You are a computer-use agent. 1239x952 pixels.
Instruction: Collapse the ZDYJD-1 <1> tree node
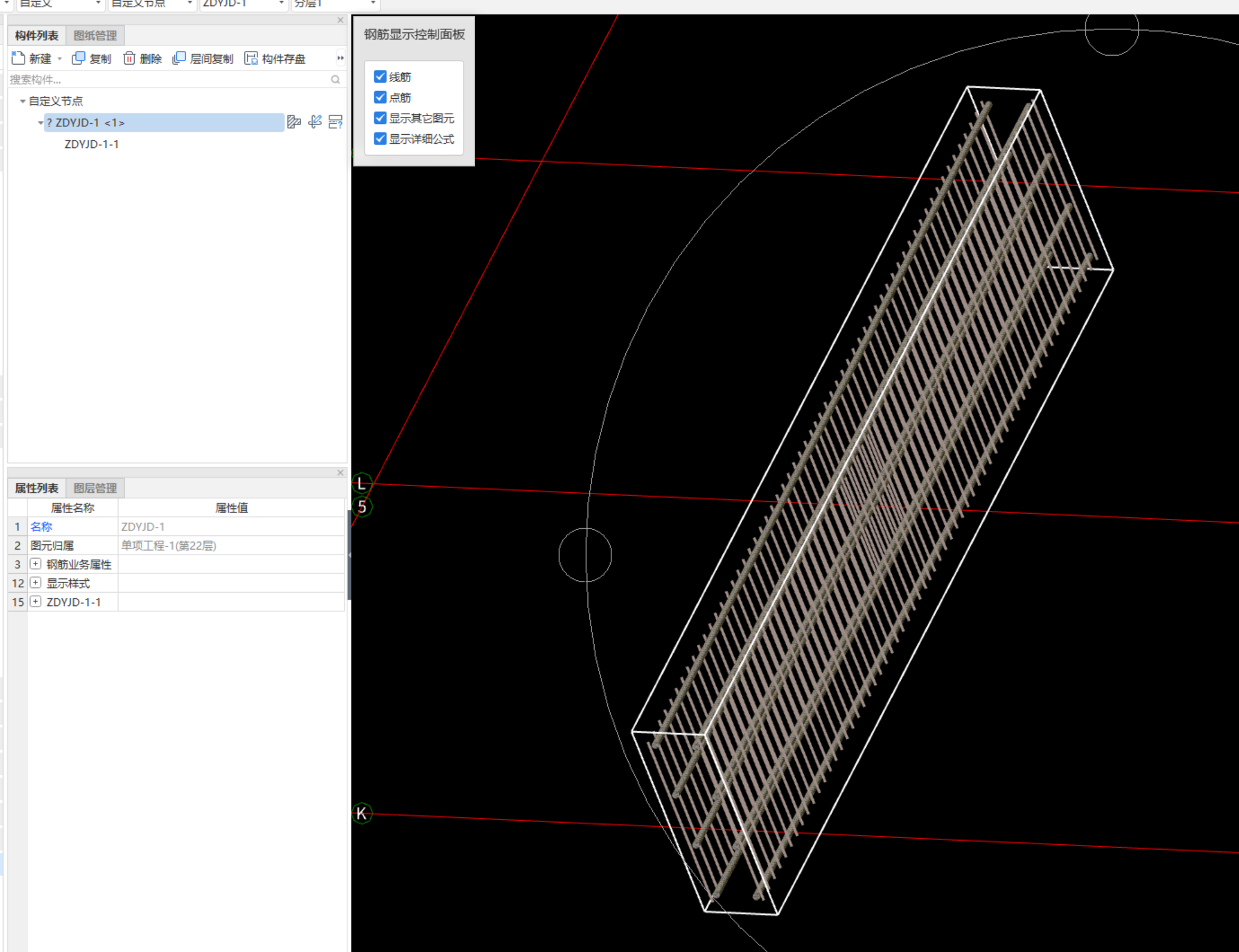[x=40, y=123]
